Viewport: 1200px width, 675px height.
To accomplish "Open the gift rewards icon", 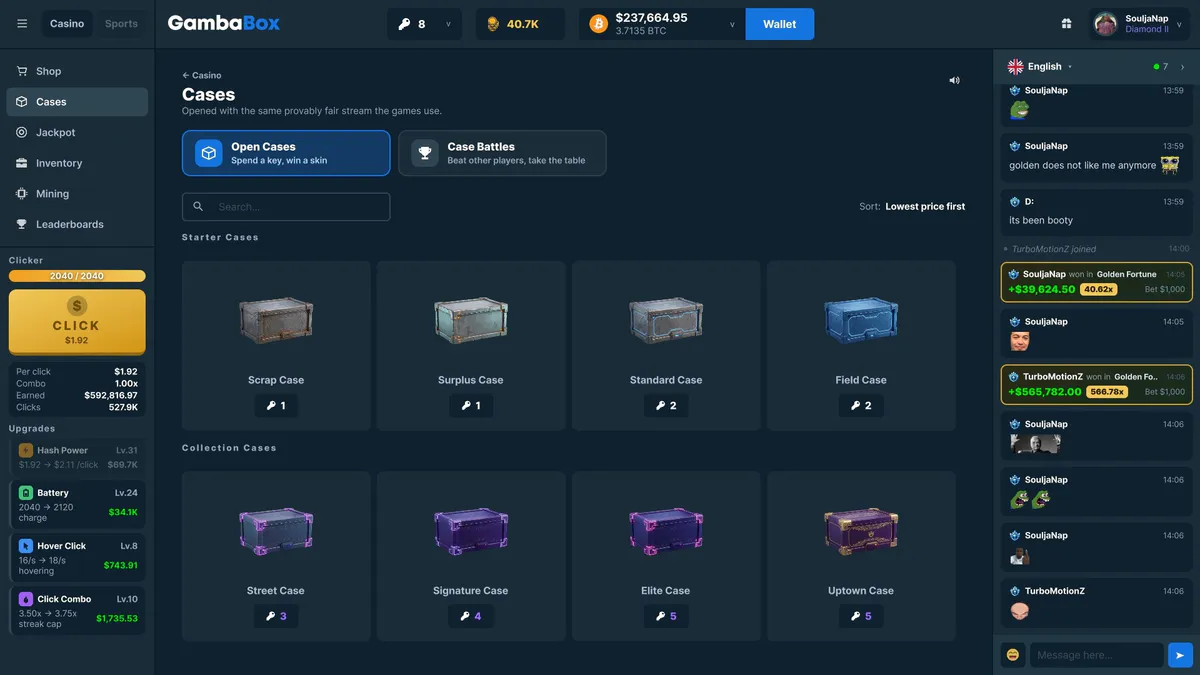I will tap(1067, 24).
